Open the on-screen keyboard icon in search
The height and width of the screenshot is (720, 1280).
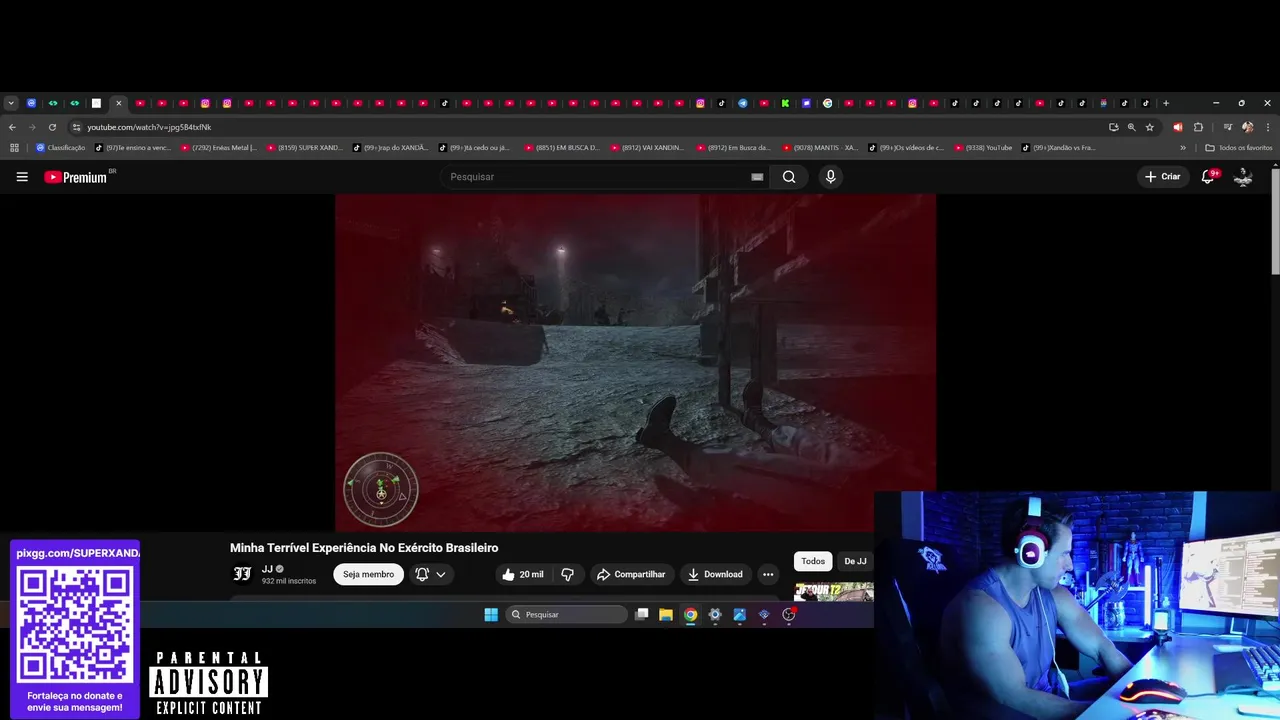coord(757,177)
